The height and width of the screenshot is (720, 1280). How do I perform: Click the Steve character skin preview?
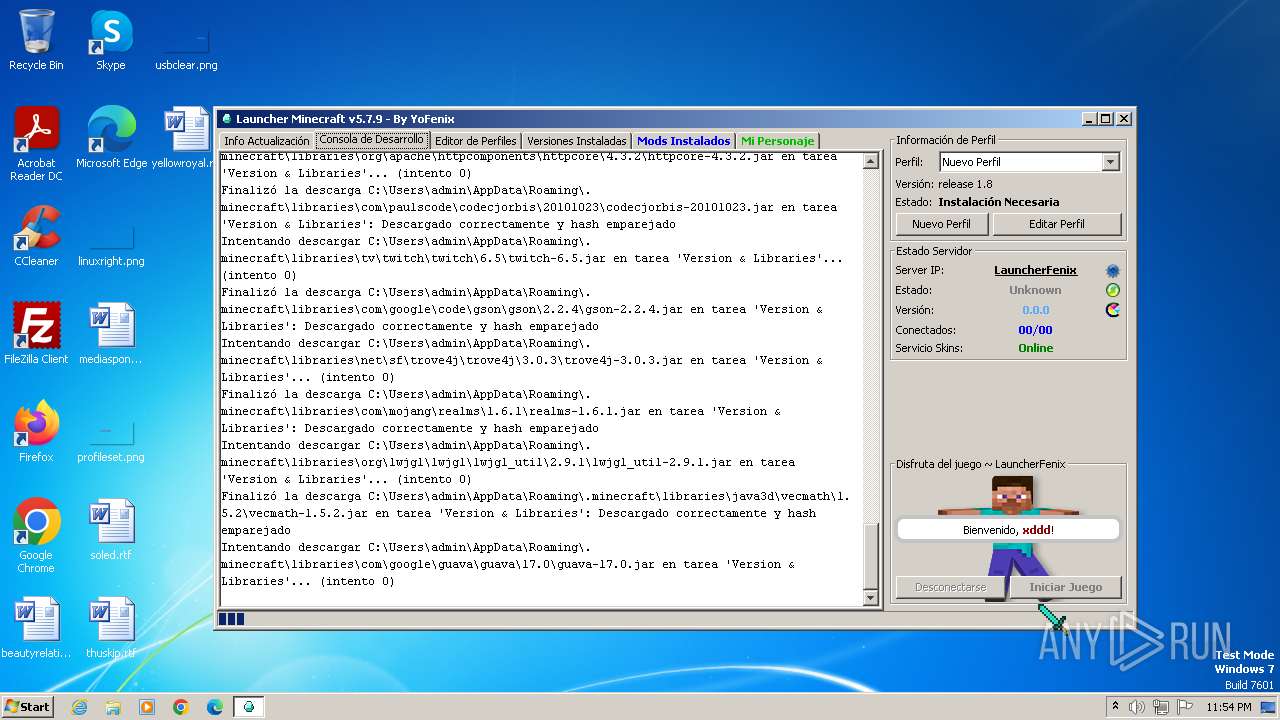point(1010,540)
